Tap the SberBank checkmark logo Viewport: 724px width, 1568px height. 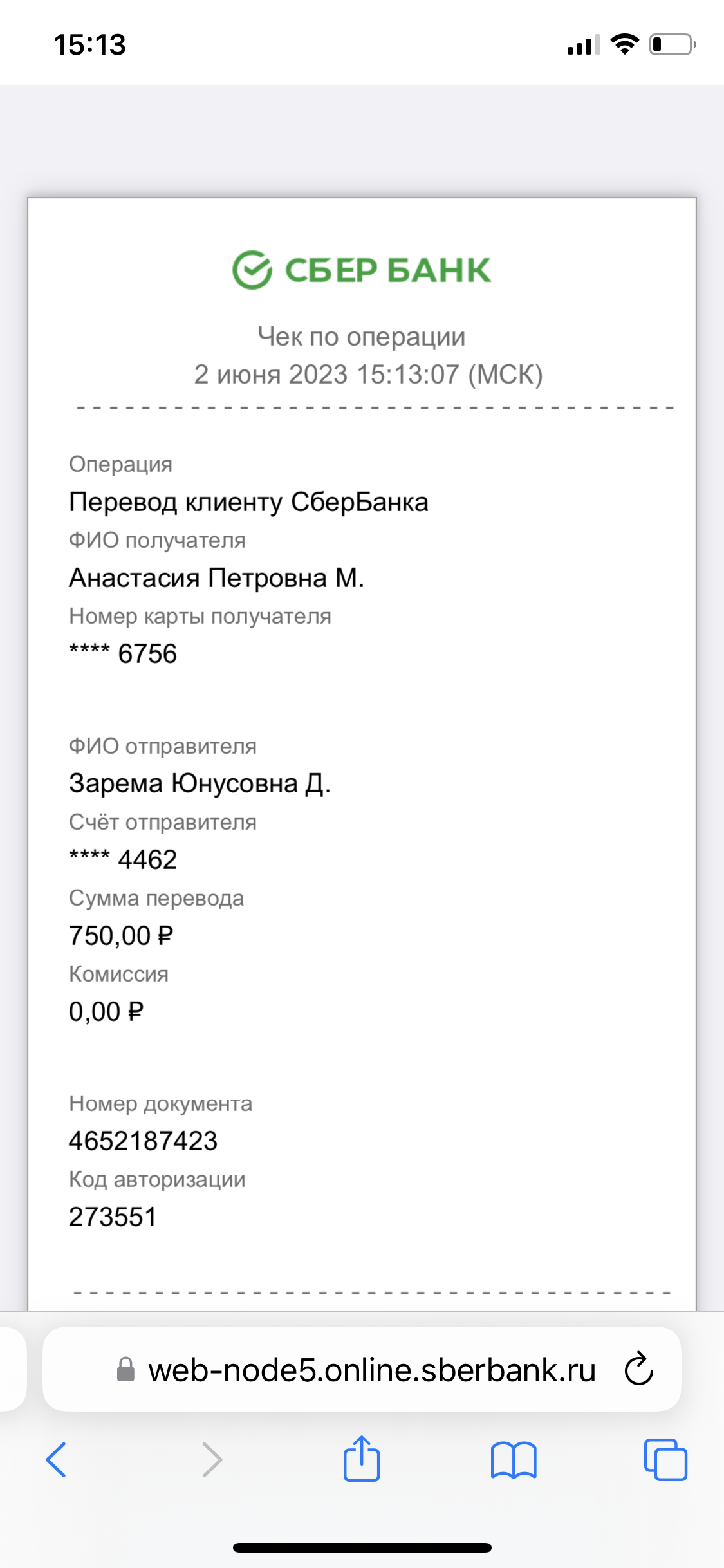[252, 270]
